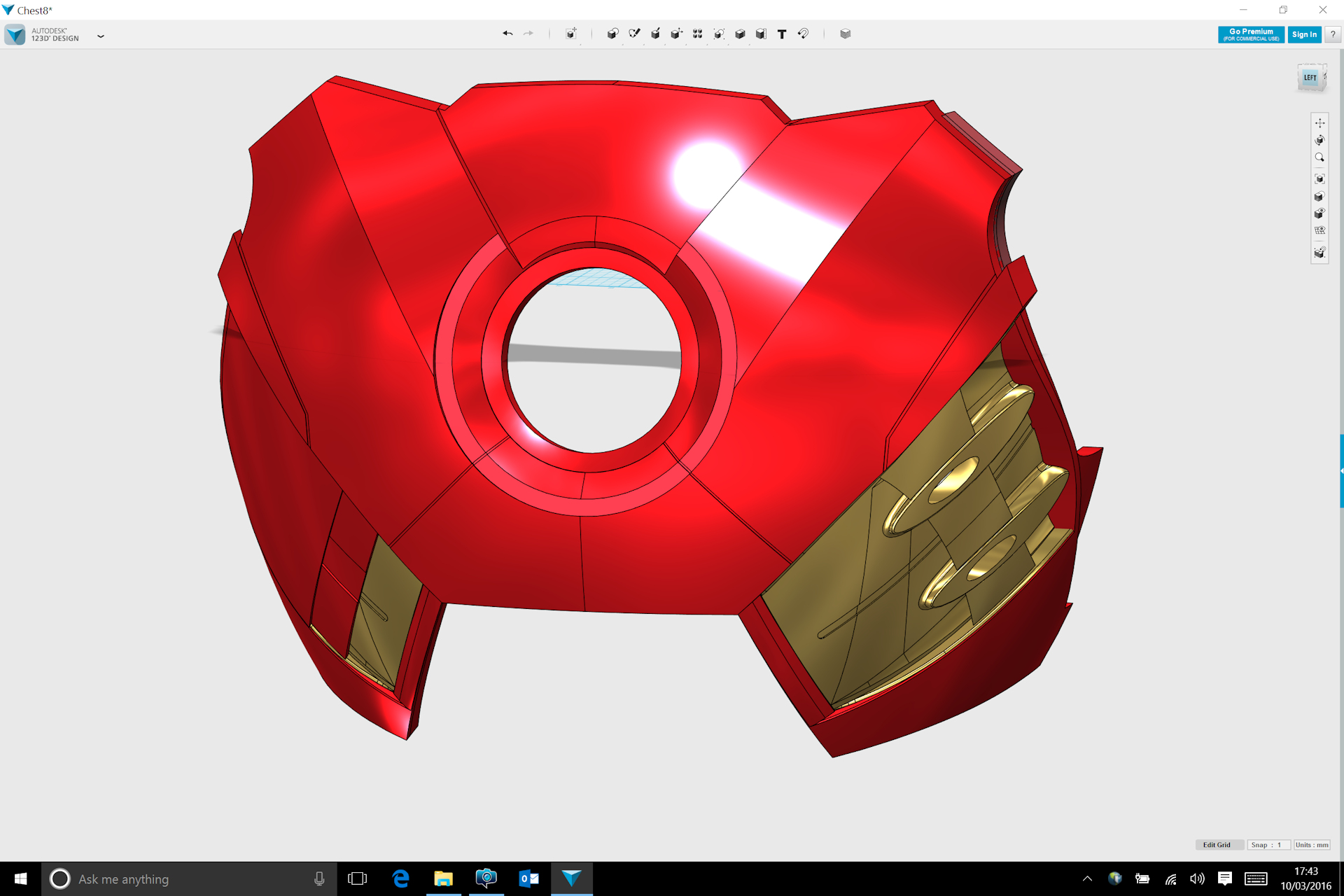The width and height of the screenshot is (1344, 896).
Task: Open the materials and outlines display option
Action: (x=1319, y=197)
